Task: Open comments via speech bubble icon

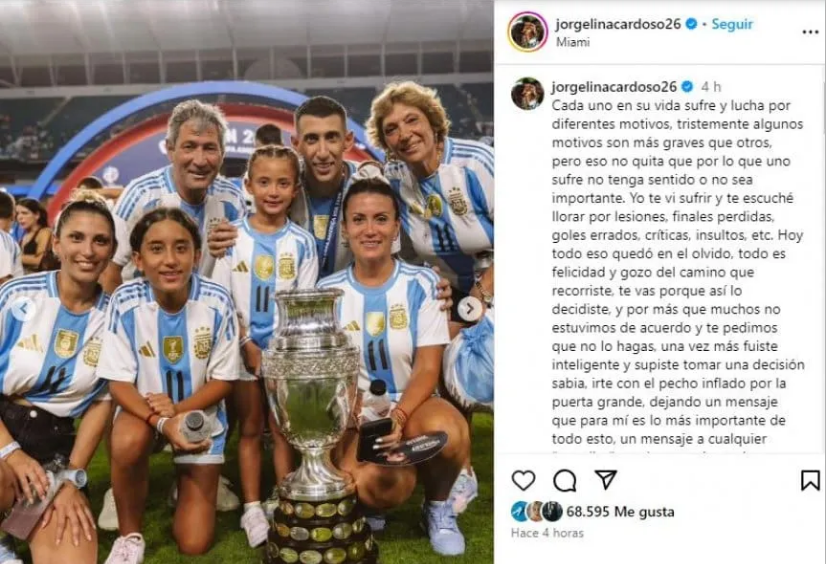Action: pos(565,480)
